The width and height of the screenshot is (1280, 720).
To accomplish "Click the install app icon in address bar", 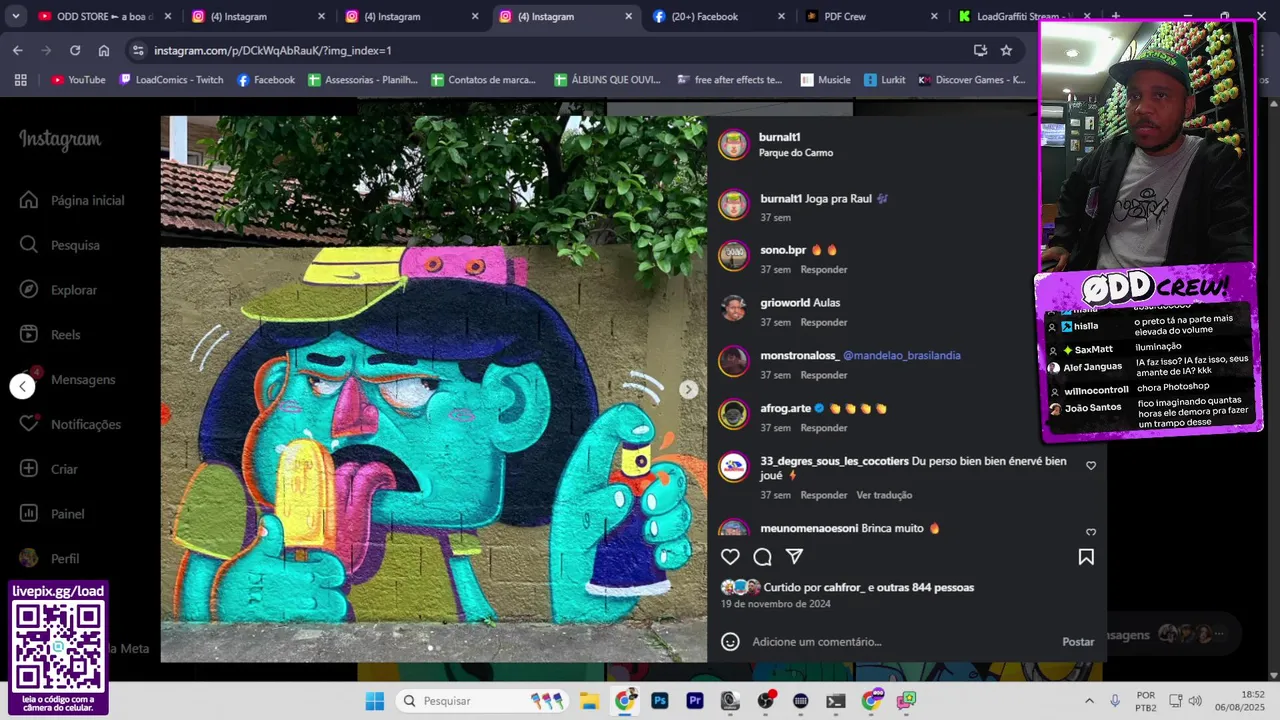I will pyautogui.click(x=980, y=50).
